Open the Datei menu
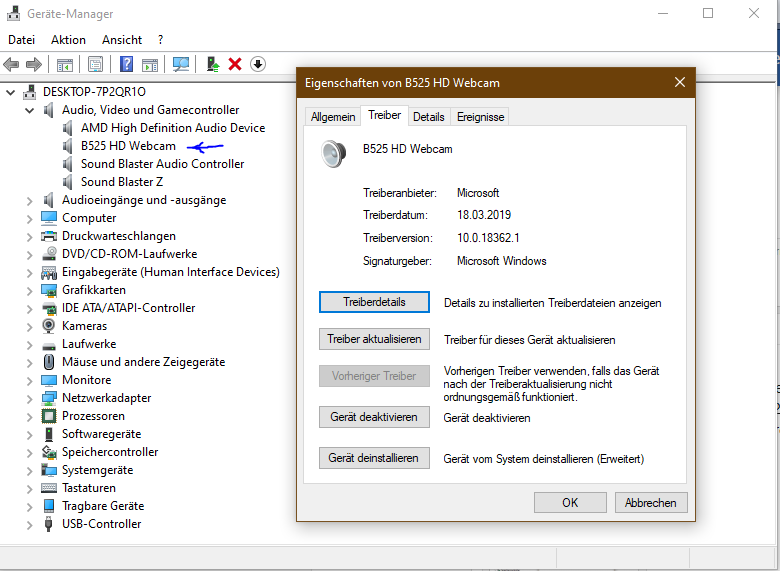The width and height of the screenshot is (780, 571). (x=21, y=40)
